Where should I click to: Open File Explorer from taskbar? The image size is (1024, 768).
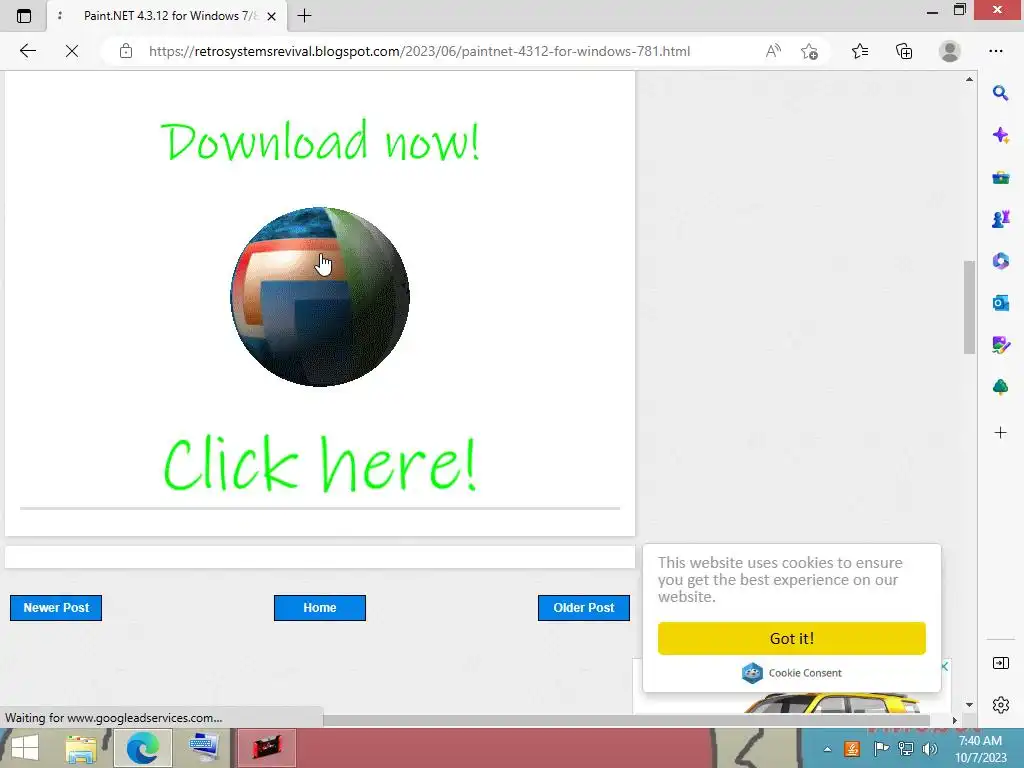[x=81, y=748]
